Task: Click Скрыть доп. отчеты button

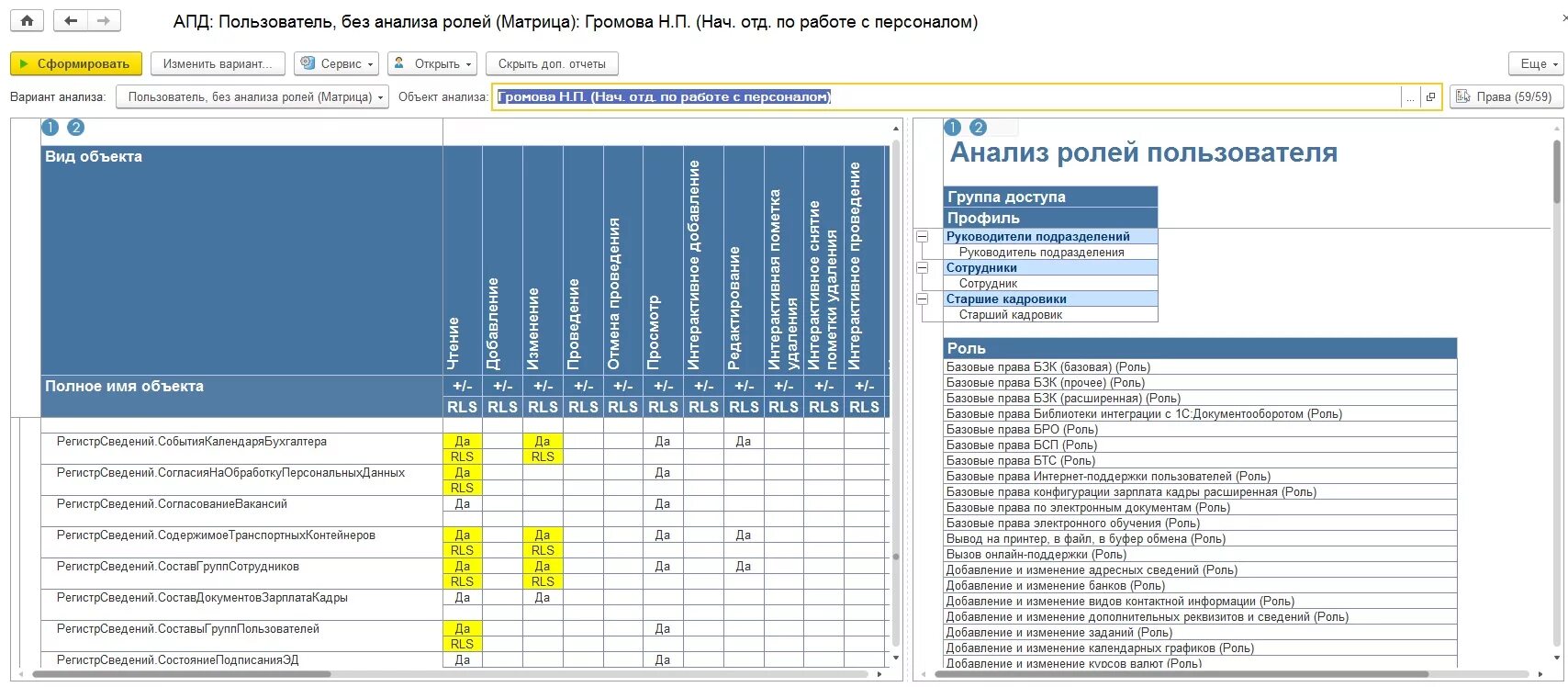Action: click(x=552, y=63)
